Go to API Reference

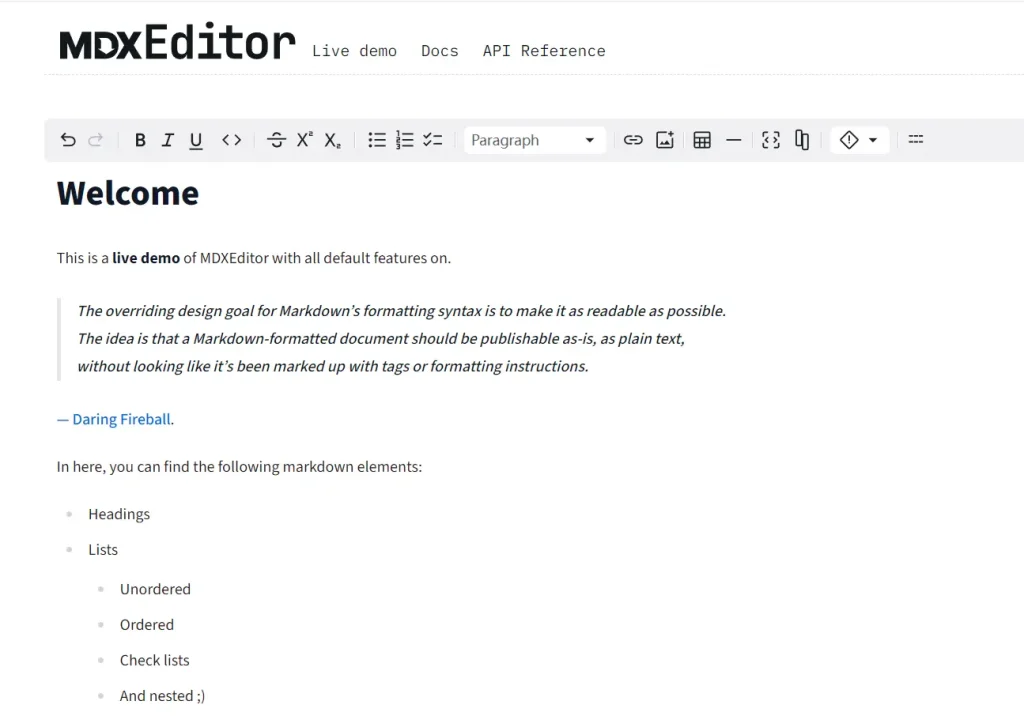tap(544, 50)
